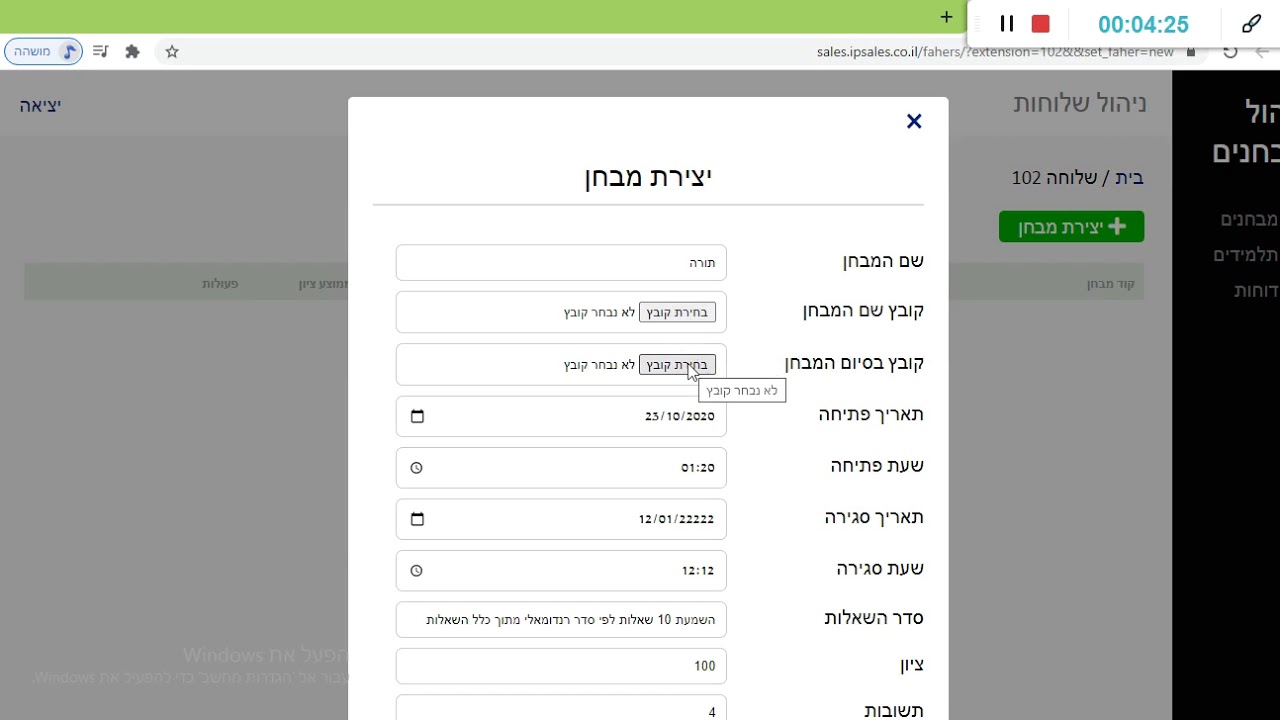This screenshot has width=1280, height=720.
Task: Choose file for קובץ בסיום המבחן
Action: click(677, 365)
